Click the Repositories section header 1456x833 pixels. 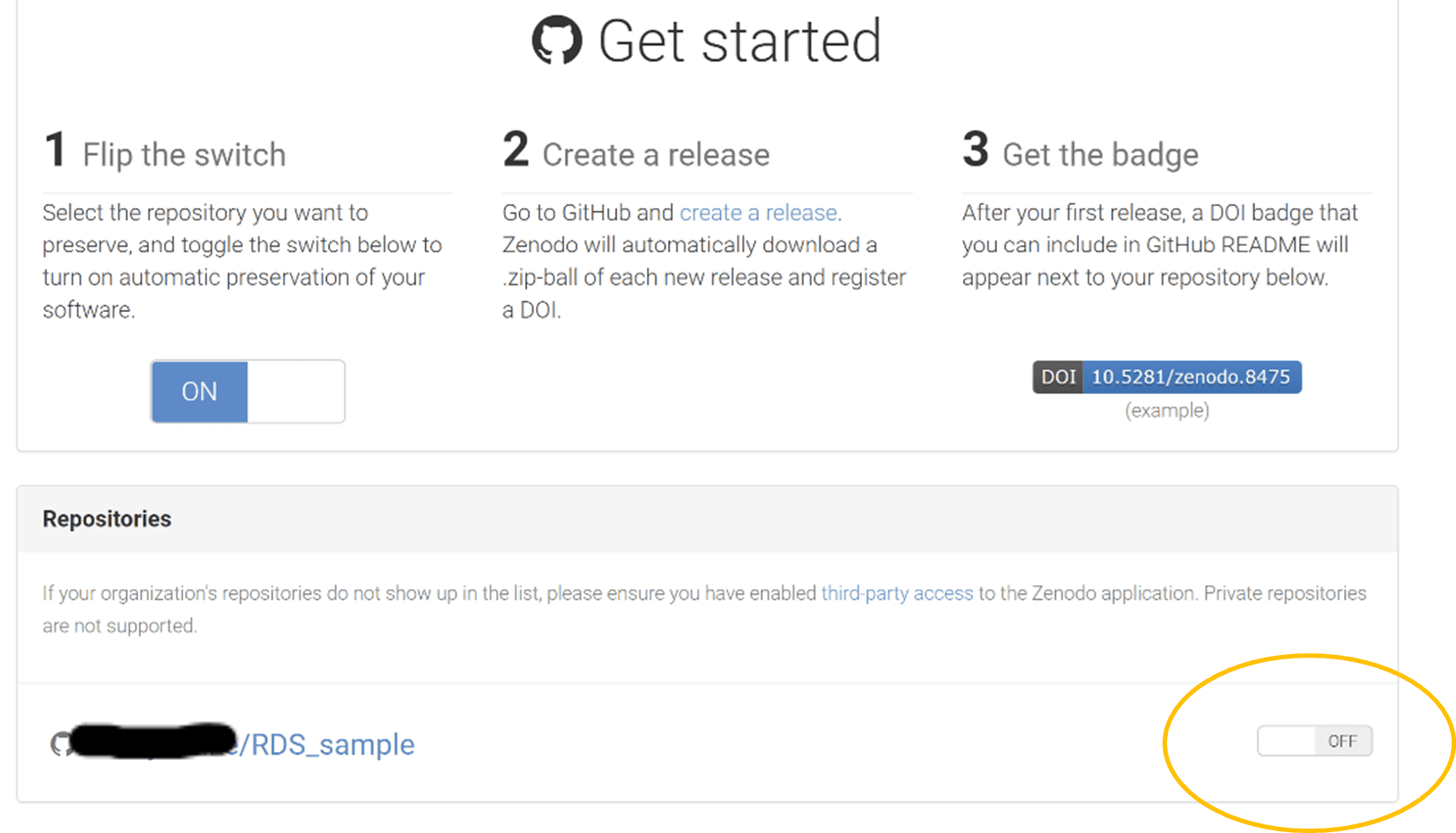pyautogui.click(x=107, y=518)
